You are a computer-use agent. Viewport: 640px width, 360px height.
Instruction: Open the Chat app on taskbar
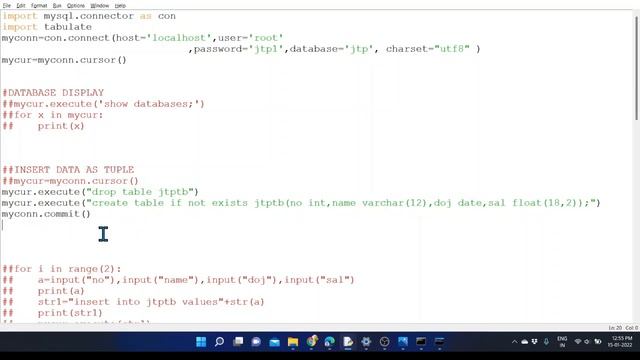tap(256, 342)
